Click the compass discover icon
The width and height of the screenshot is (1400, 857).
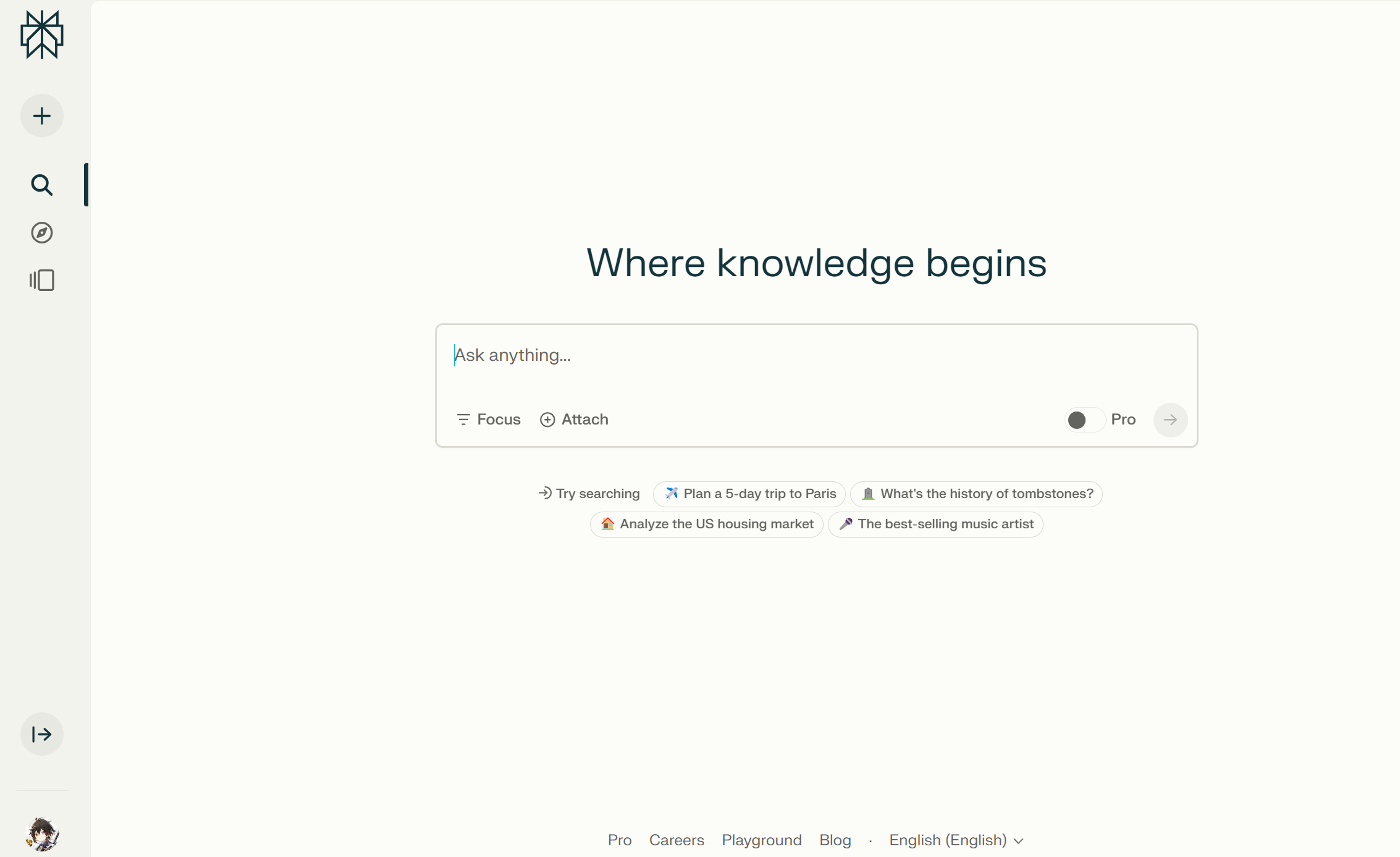[42, 233]
